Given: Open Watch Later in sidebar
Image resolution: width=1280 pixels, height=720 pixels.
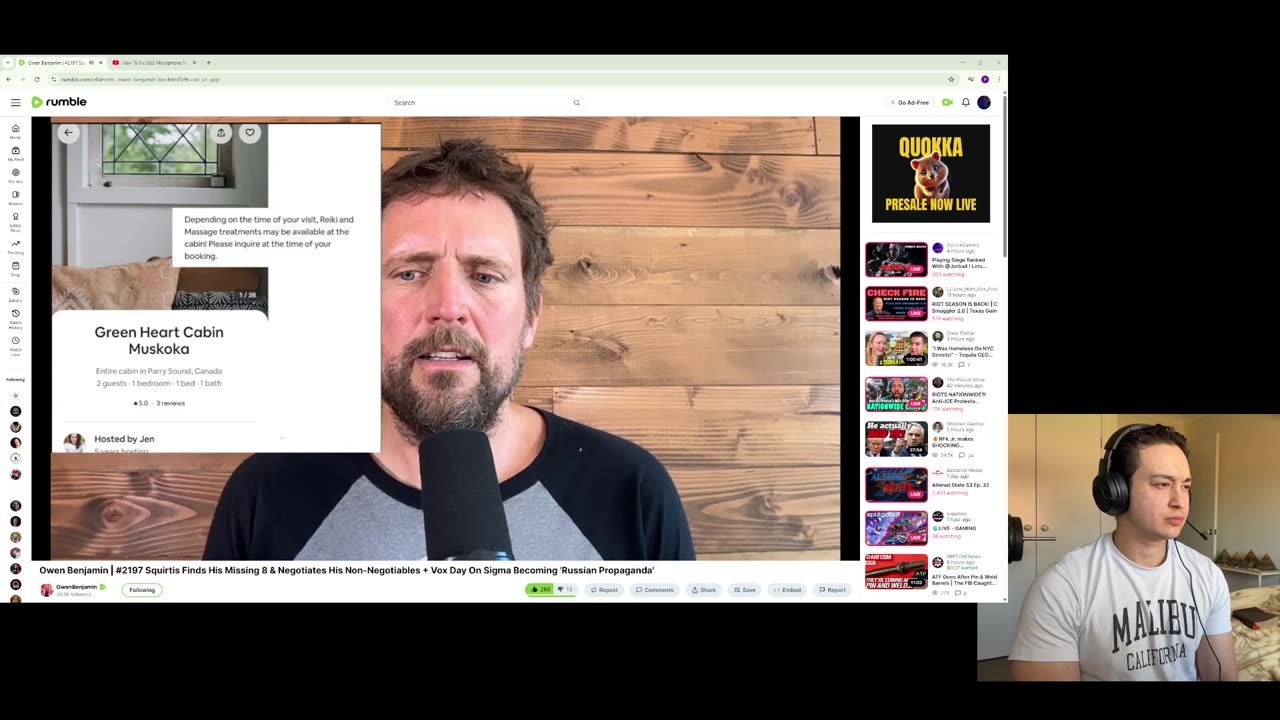Looking at the screenshot, I should 15,346.
